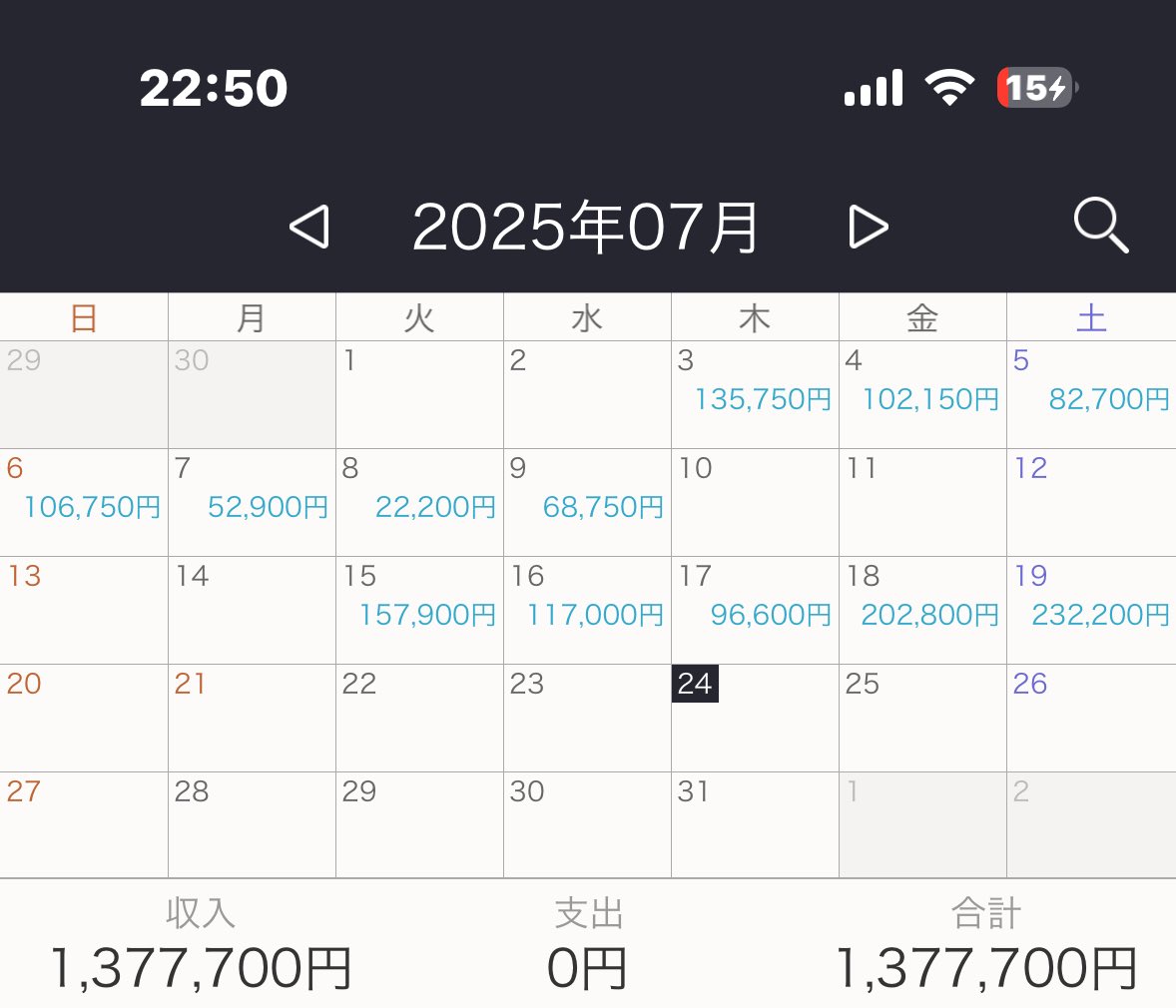View 収入 income total 1,377,700円
The image size is (1176, 1008).
(x=201, y=945)
